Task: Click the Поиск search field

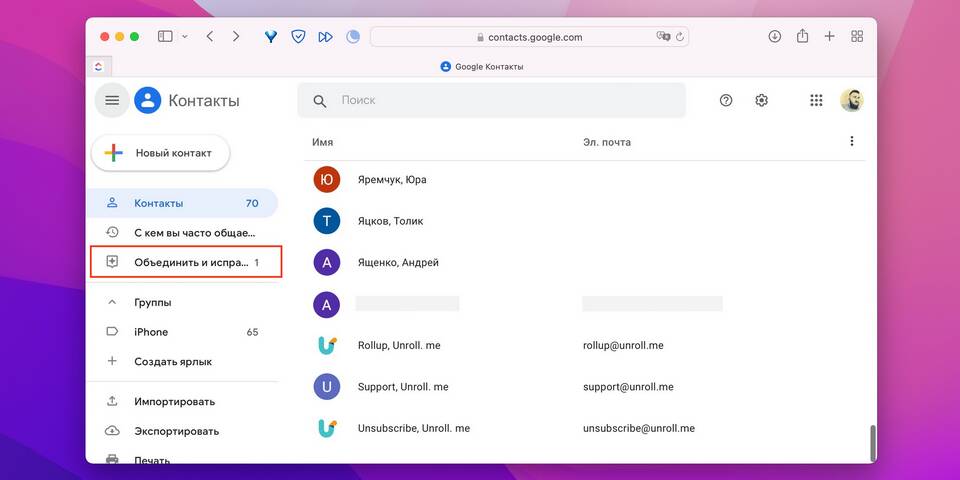Action: pyautogui.click(x=492, y=100)
